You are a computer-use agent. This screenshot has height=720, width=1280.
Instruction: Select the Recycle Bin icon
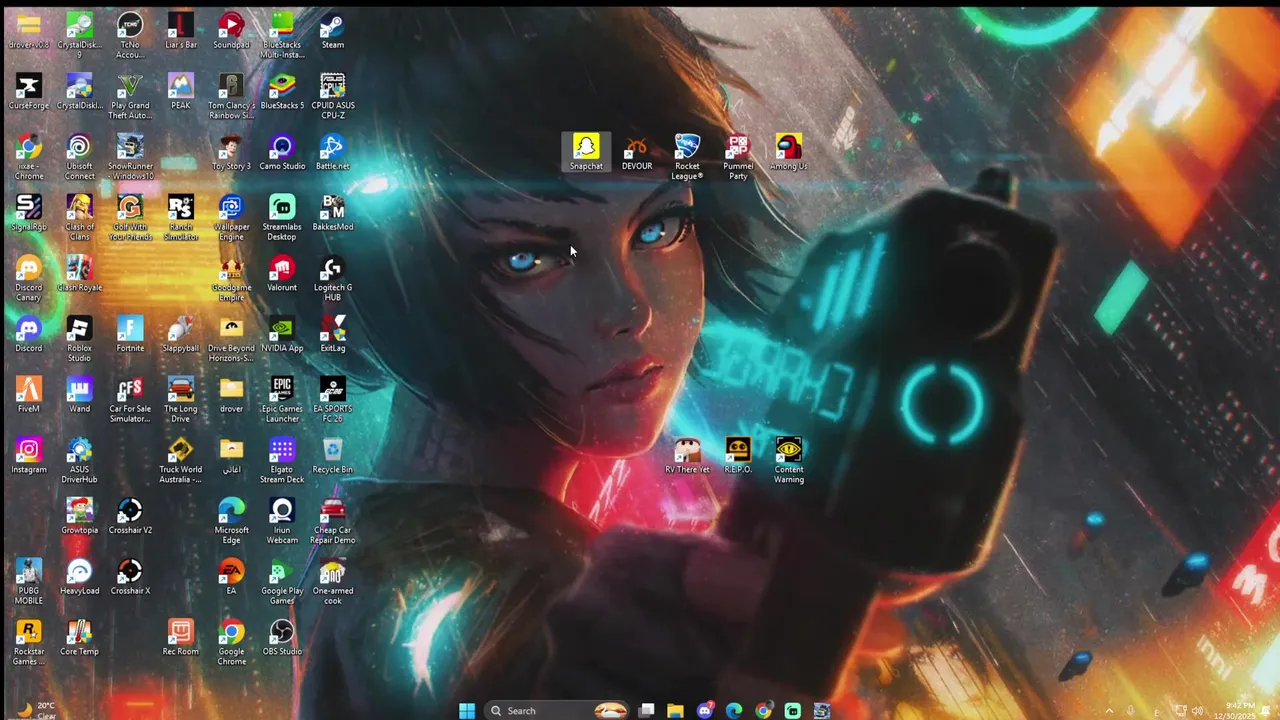(332, 456)
